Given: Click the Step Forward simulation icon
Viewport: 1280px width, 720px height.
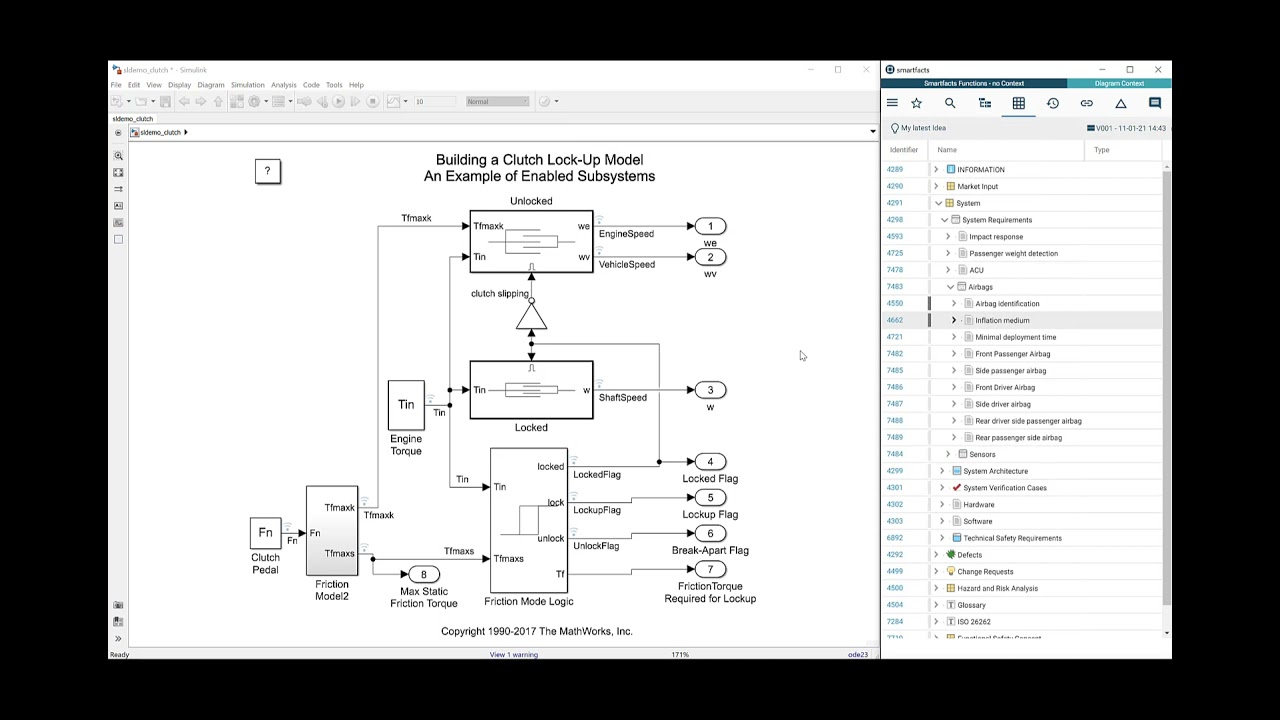Looking at the screenshot, I should pos(355,101).
